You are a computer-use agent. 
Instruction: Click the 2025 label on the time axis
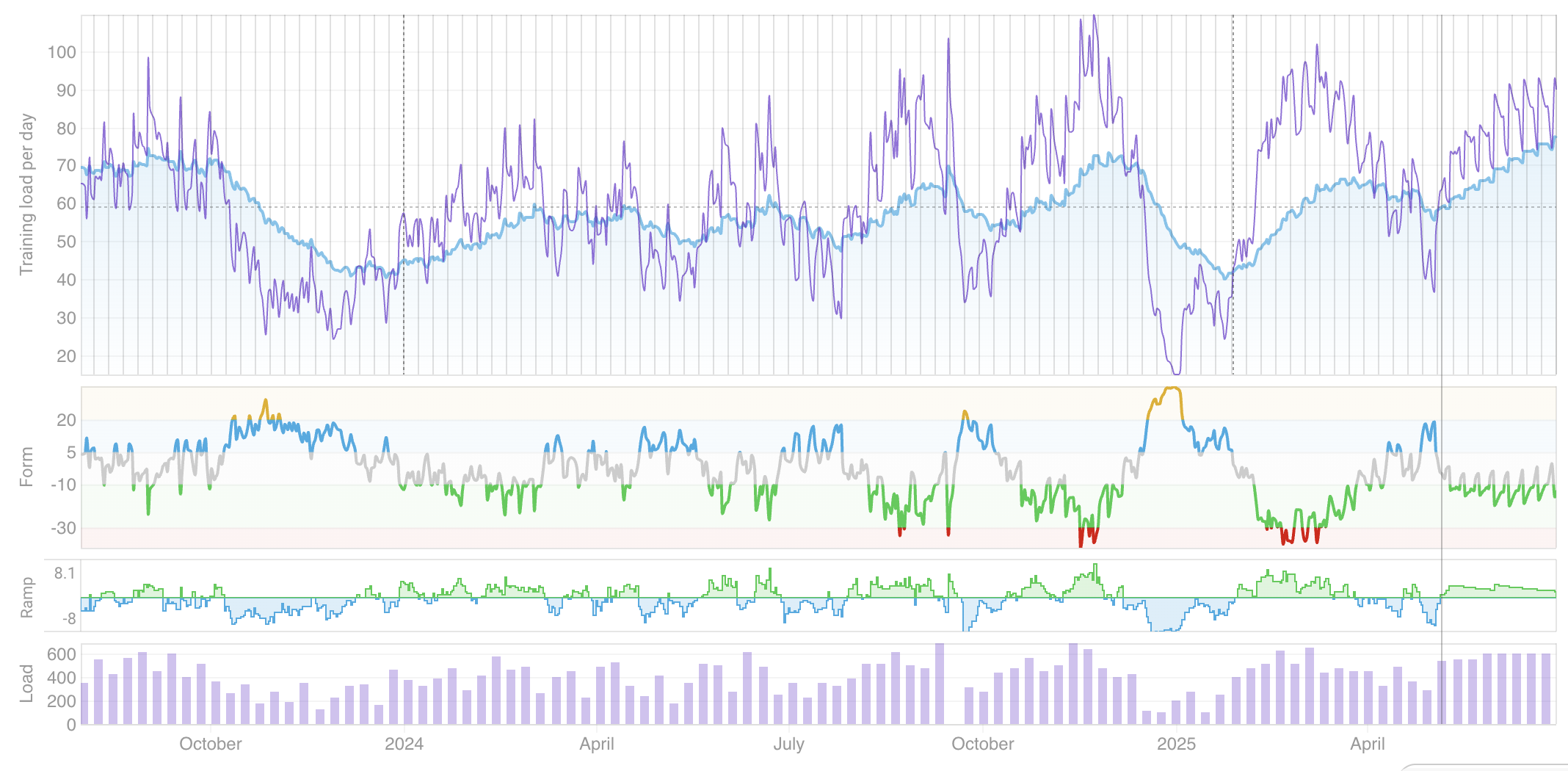click(x=1176, y=744)
